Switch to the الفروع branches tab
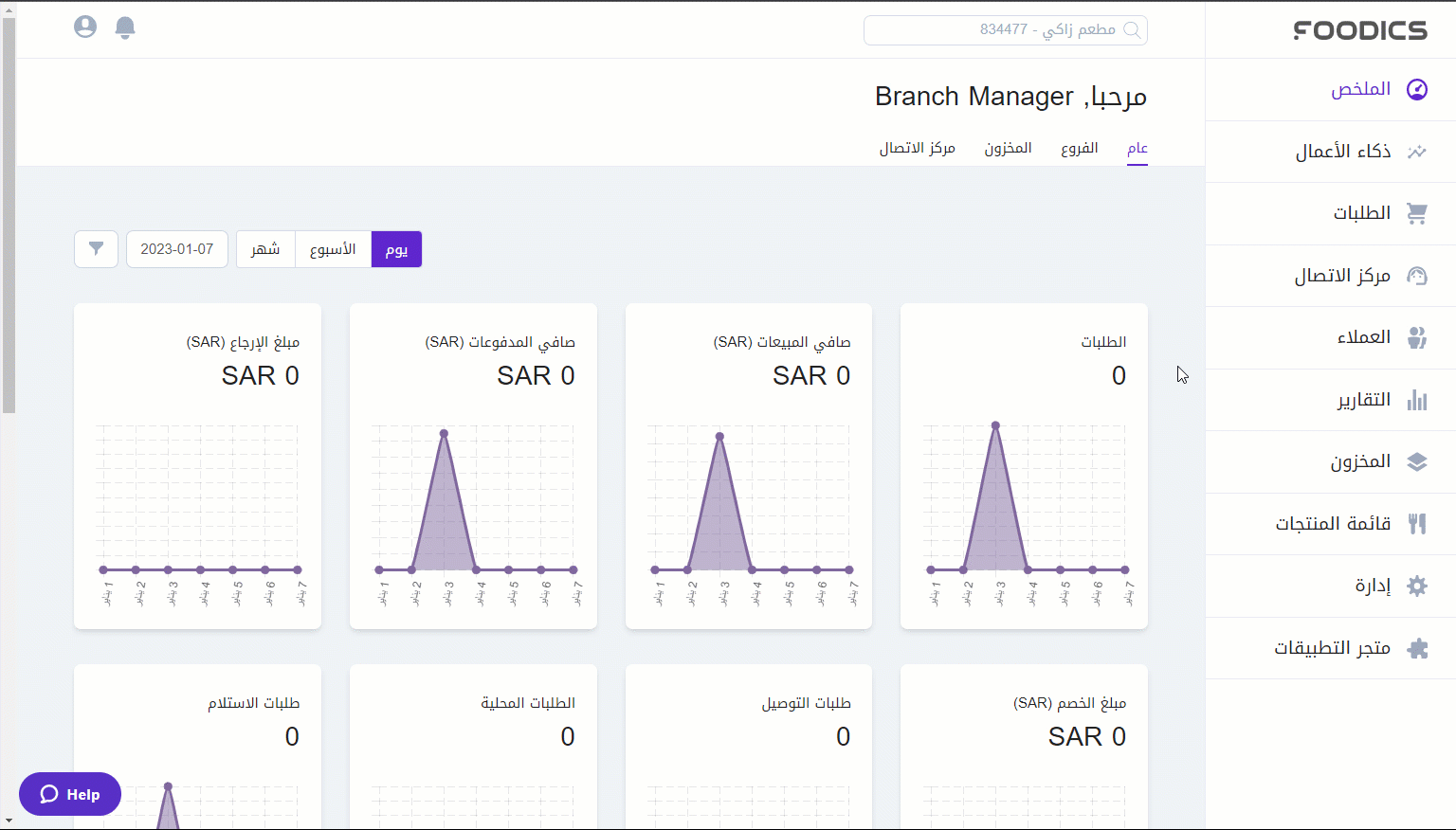 click(x=1079, y=148)
